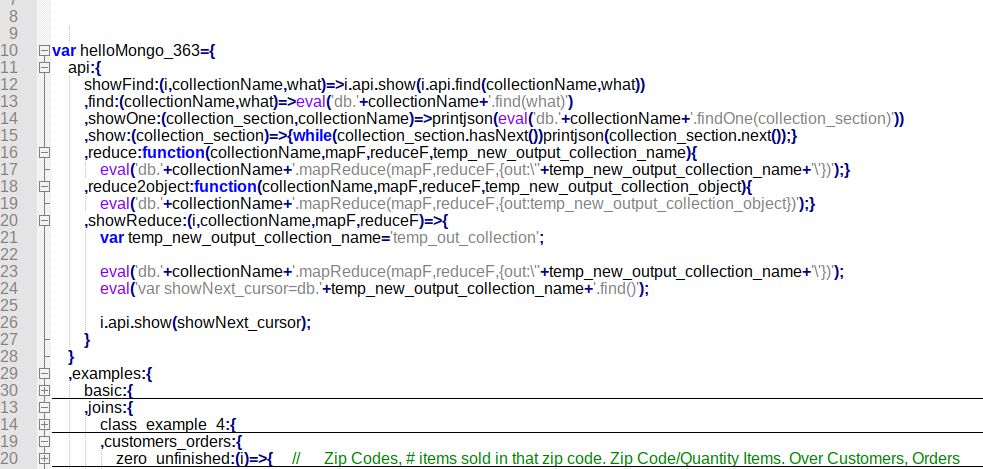Click line number 23 in the gutter

pyautogui.click(x=11, y=271)
